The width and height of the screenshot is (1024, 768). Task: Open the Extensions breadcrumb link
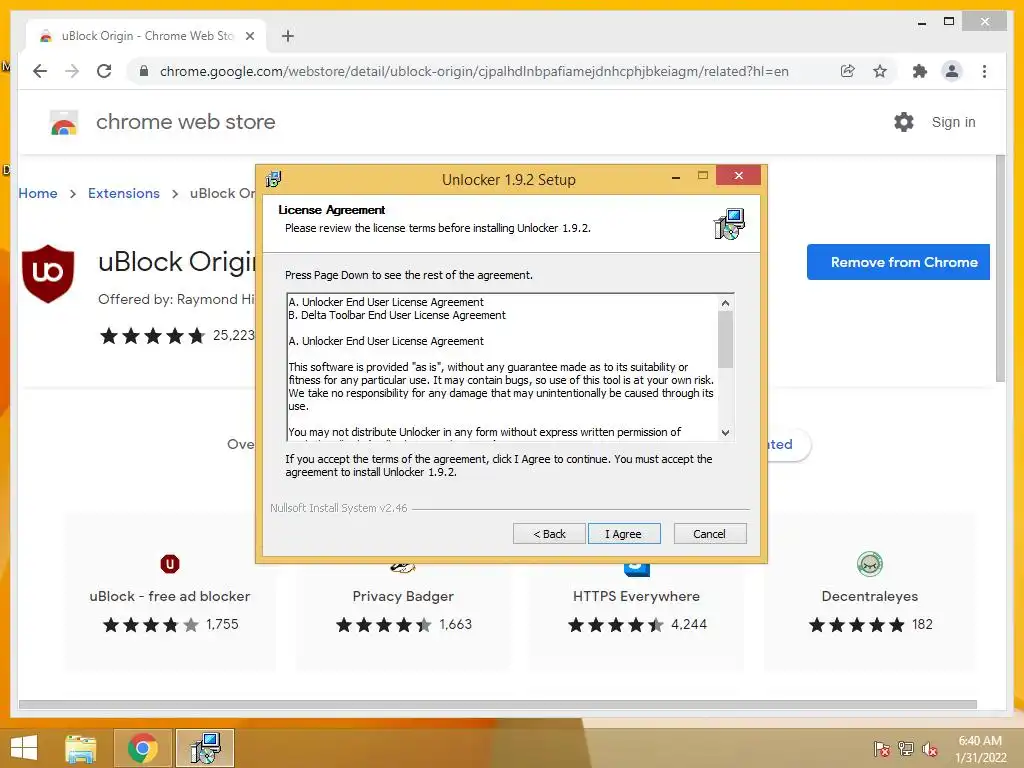(124, 193)
